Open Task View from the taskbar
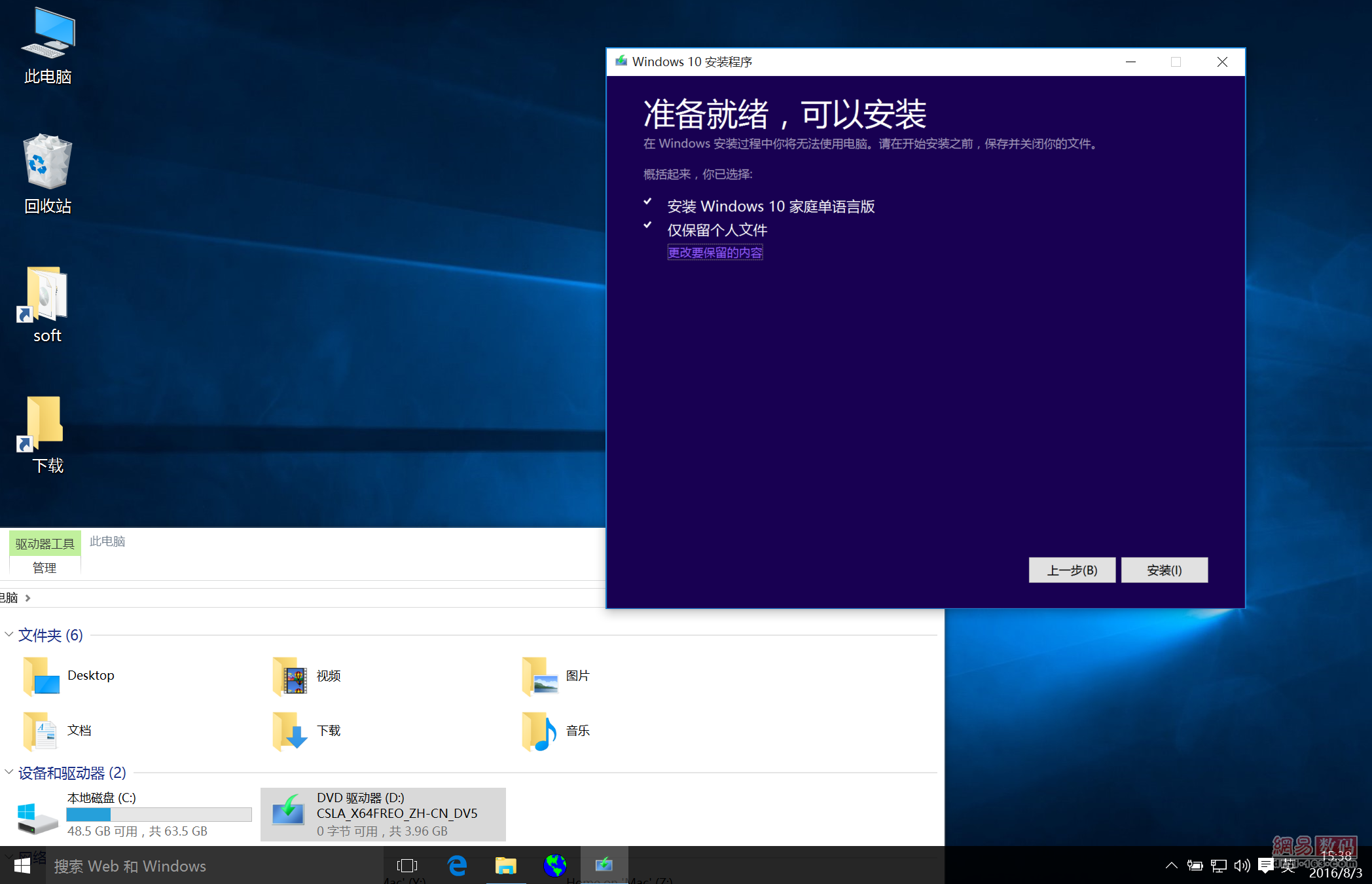 [x=407, y=866]
